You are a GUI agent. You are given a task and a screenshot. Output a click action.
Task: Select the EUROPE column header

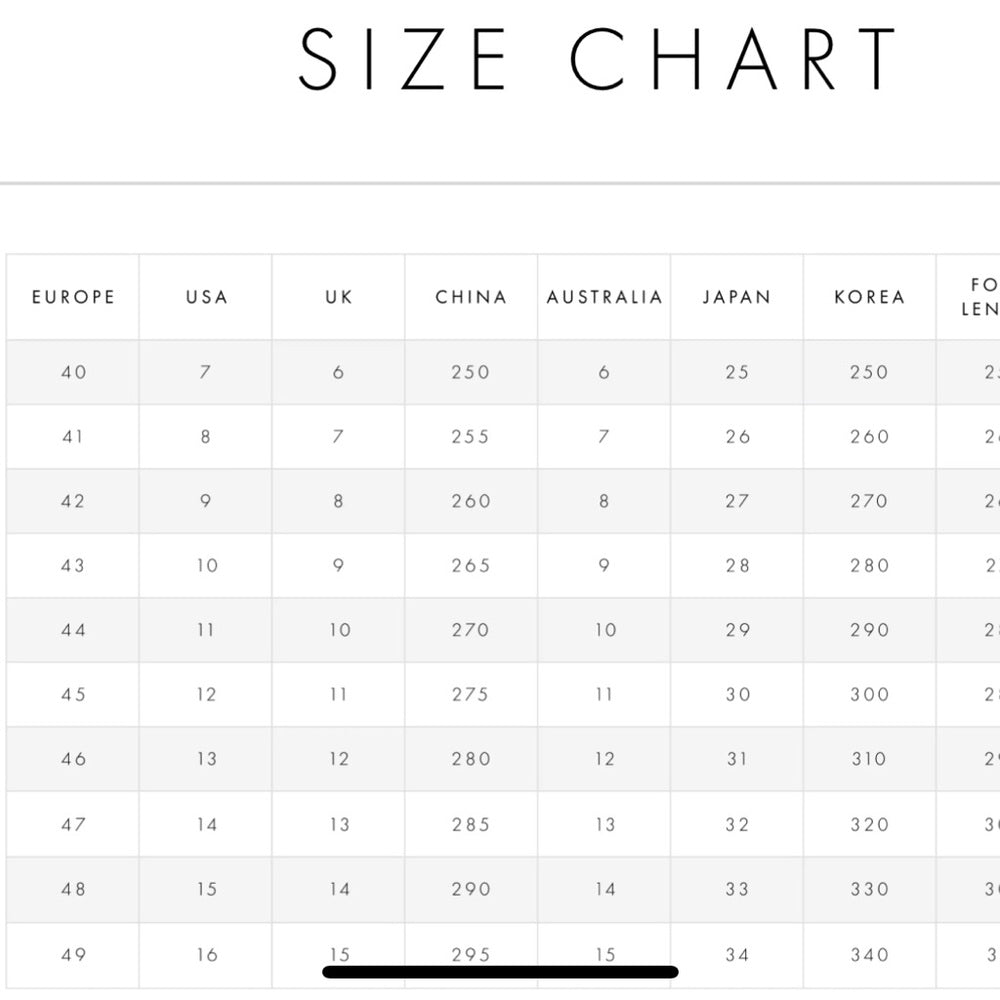[73, 297]
